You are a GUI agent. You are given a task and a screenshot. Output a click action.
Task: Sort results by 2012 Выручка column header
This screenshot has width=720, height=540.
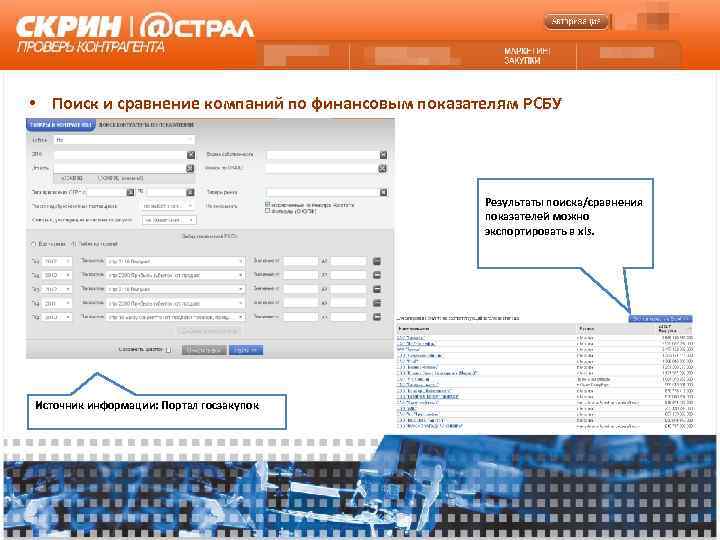click(667, 328)
